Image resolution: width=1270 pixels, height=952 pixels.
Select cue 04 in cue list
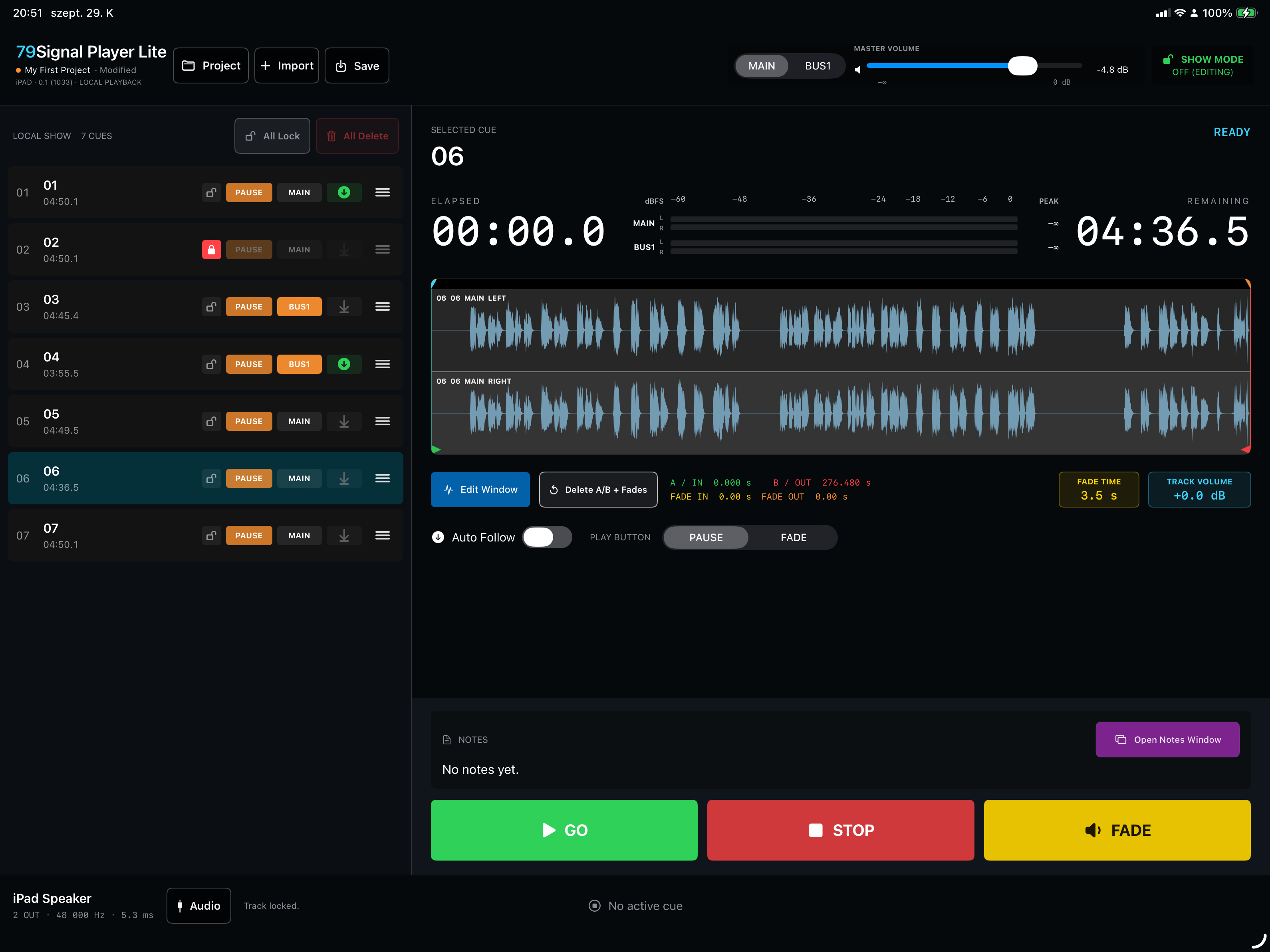point(206,364)
